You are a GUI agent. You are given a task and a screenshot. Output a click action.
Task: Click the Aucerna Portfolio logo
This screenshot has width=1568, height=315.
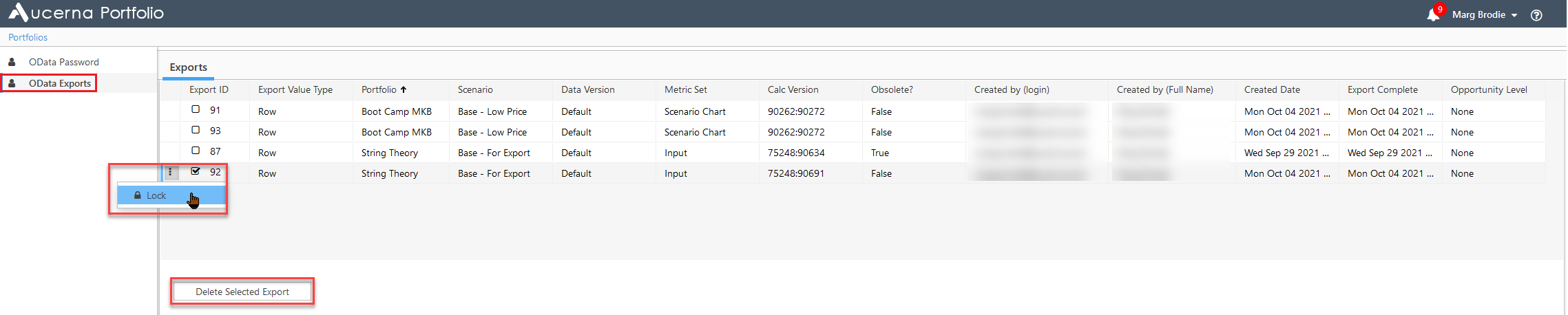86,13
